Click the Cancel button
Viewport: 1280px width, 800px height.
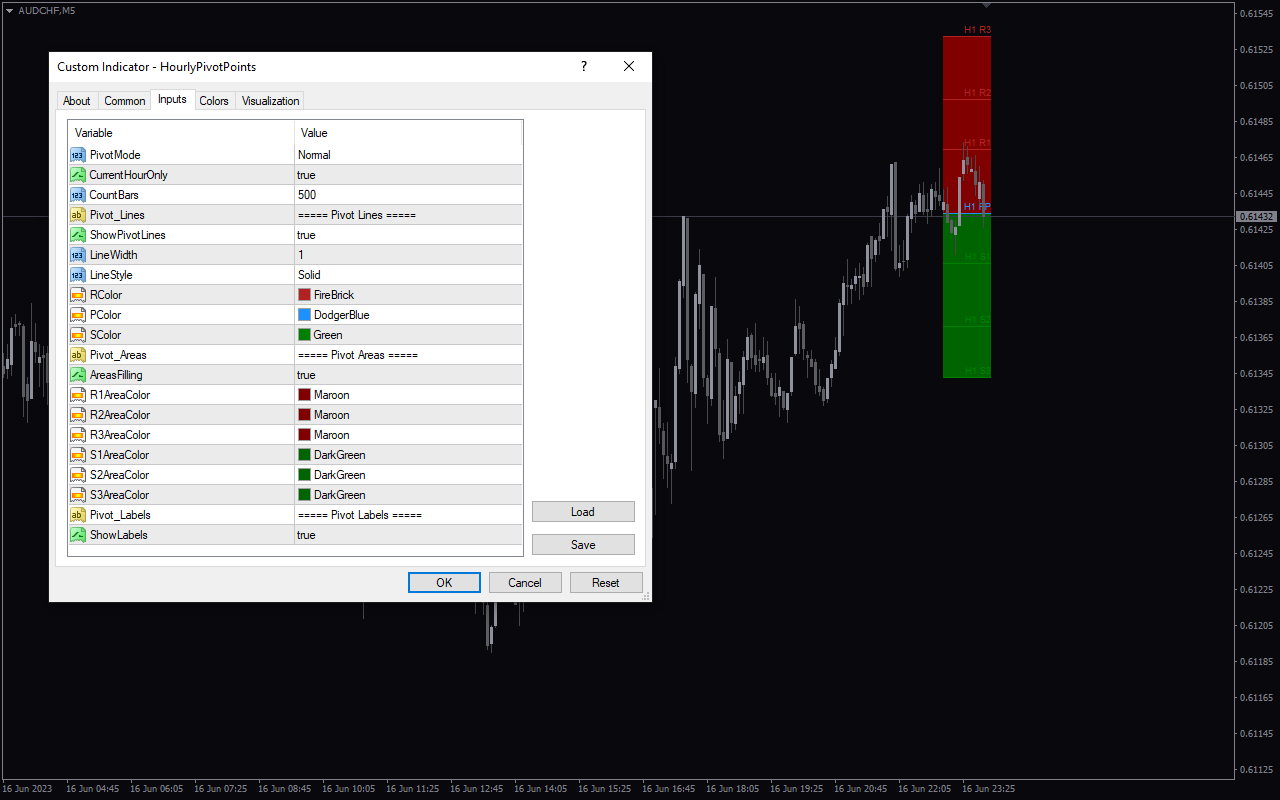(525, 583)
